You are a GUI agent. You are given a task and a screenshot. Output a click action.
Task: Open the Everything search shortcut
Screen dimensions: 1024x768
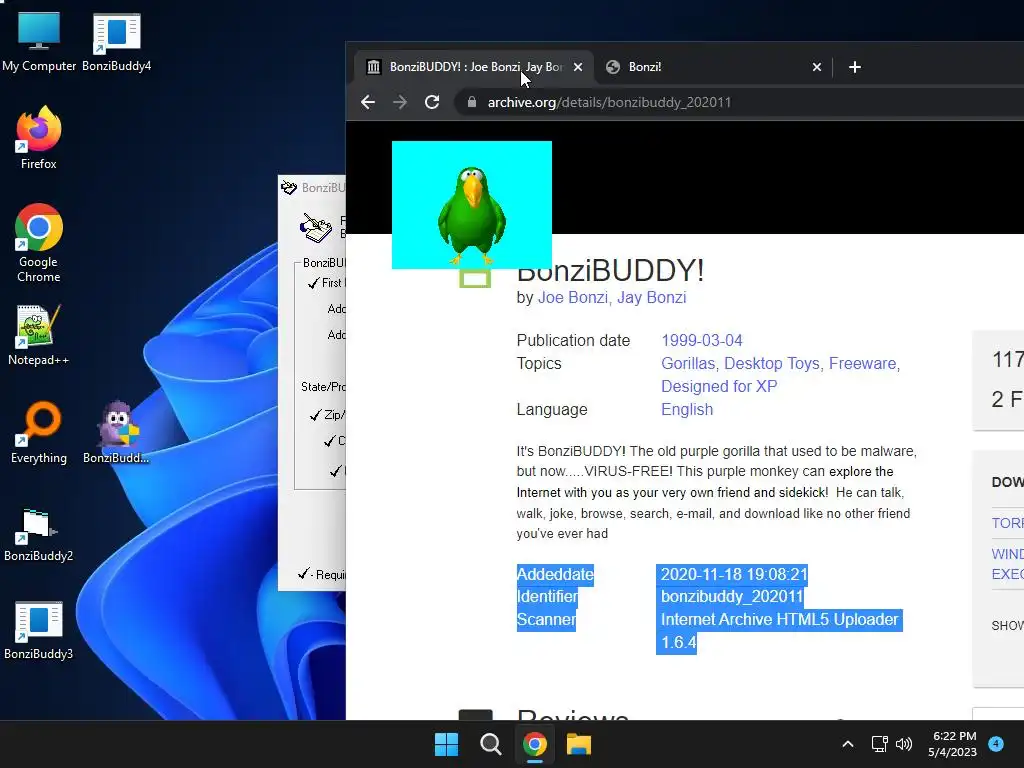[39, 433]
